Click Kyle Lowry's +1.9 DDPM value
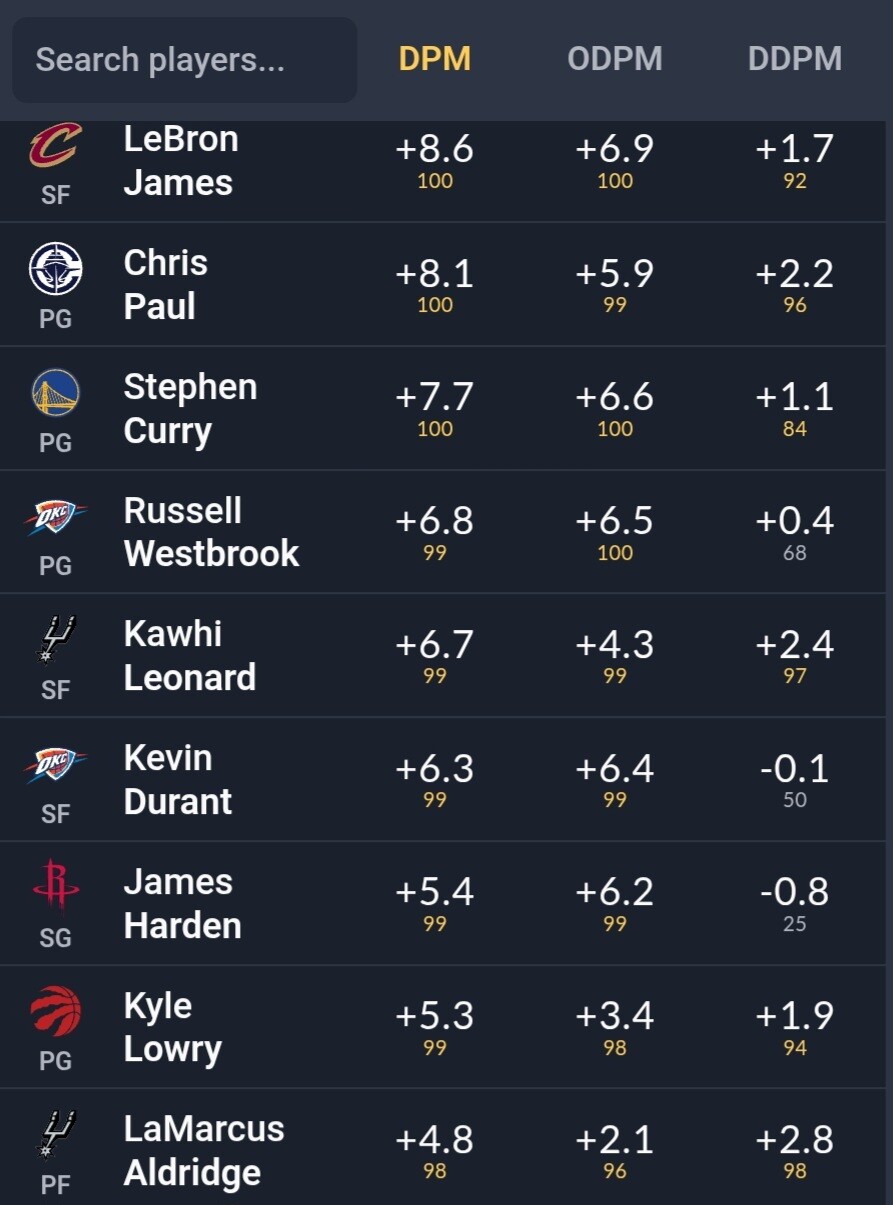Viewport: 893px width, 1205px height. [794, 1015]
